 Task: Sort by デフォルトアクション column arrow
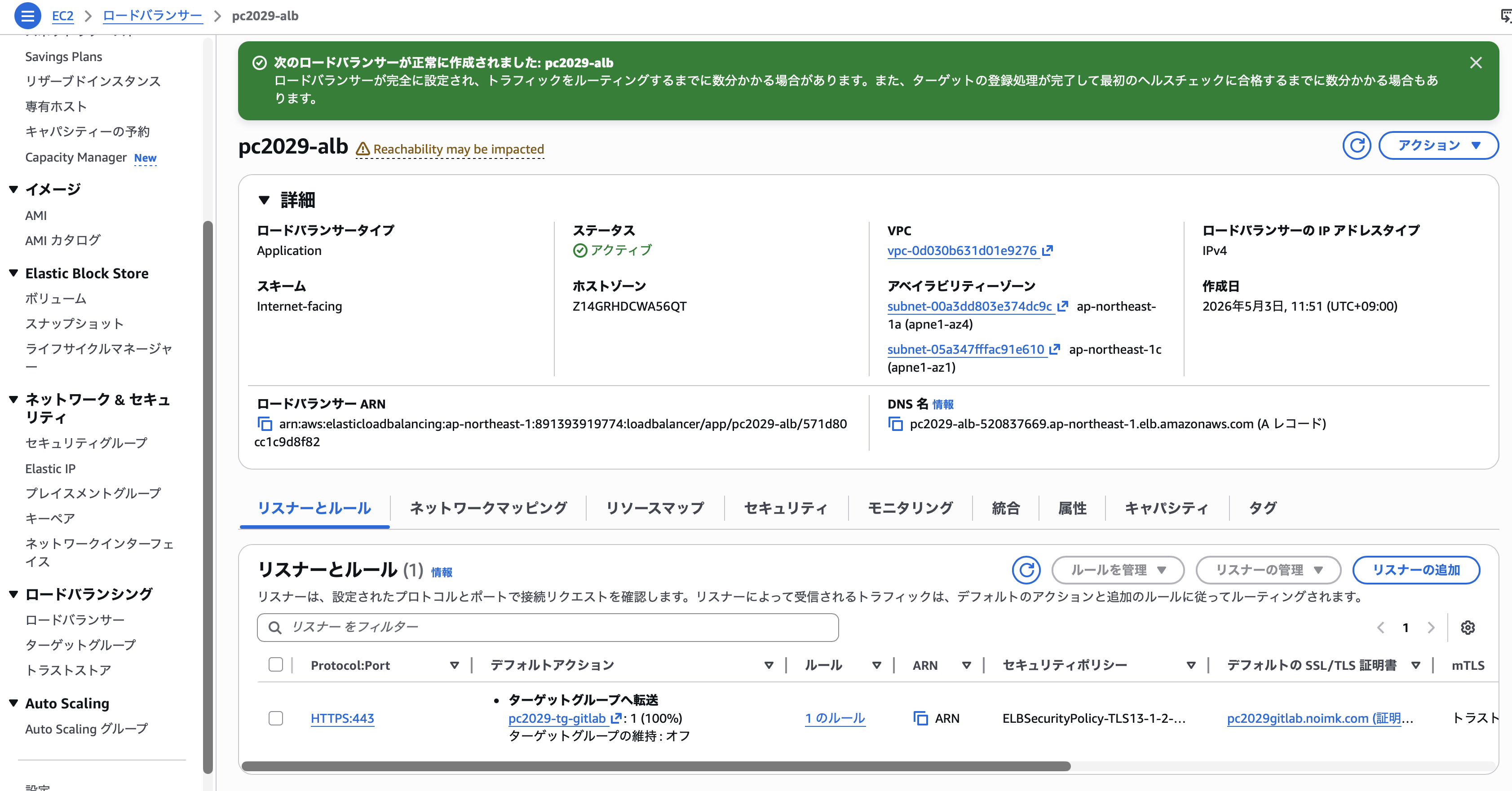(x=768, y=665)
